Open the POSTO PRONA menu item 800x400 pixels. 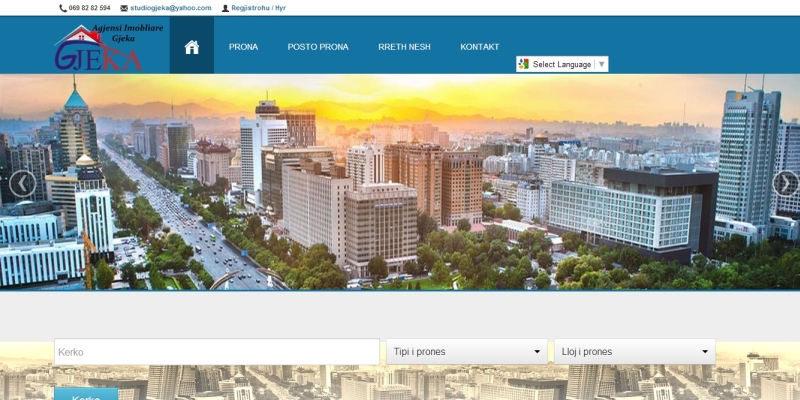coord(318,47)
